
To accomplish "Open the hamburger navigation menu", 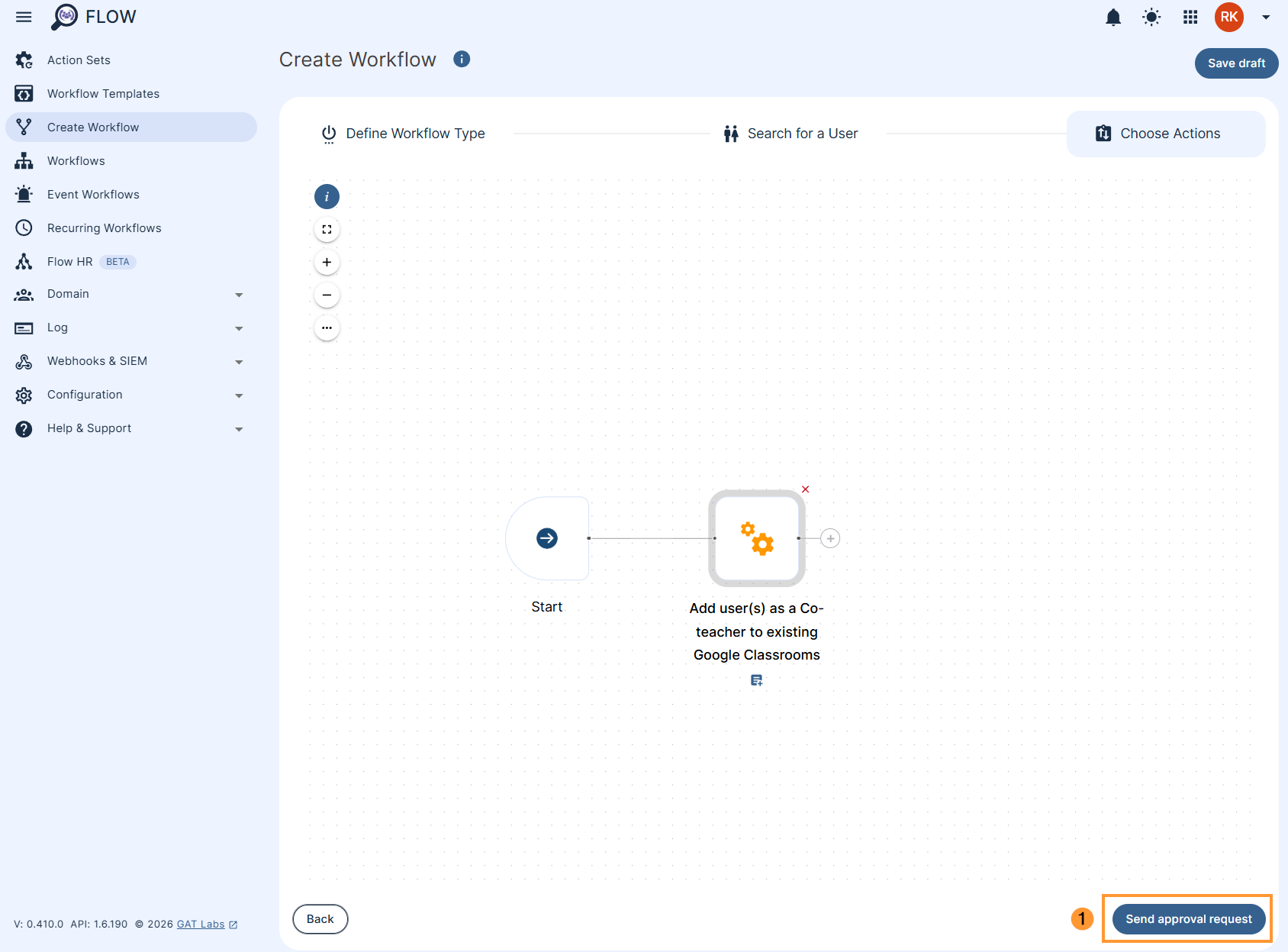I will (23, 17).
